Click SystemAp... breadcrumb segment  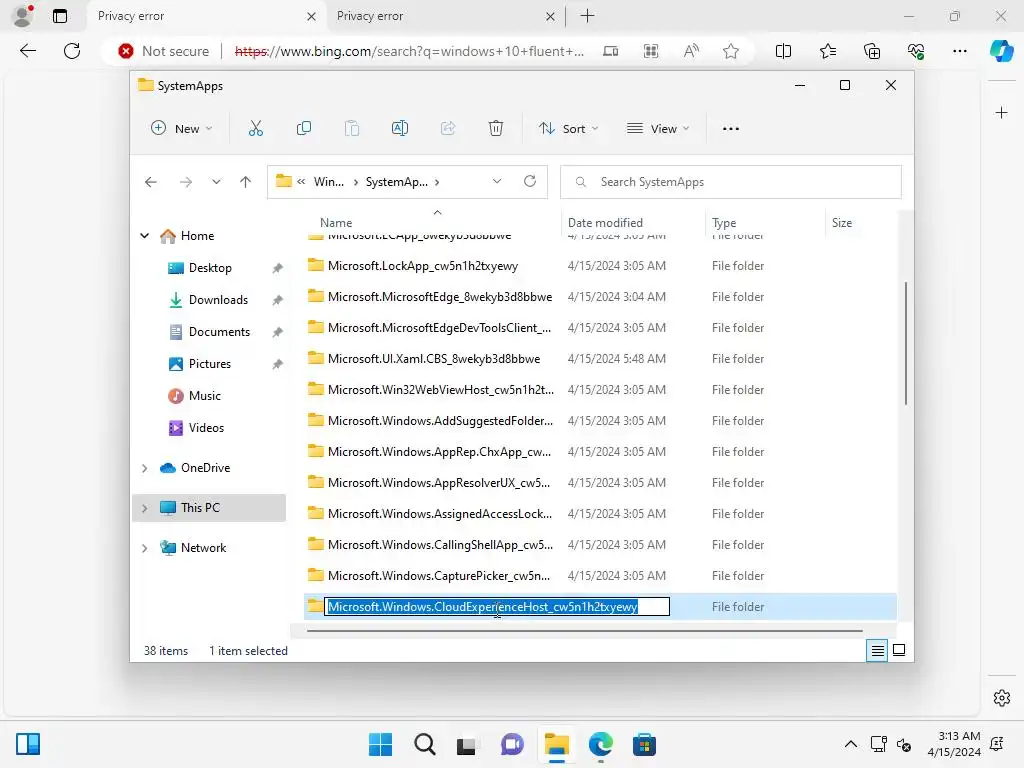click(x=396, y=182)
